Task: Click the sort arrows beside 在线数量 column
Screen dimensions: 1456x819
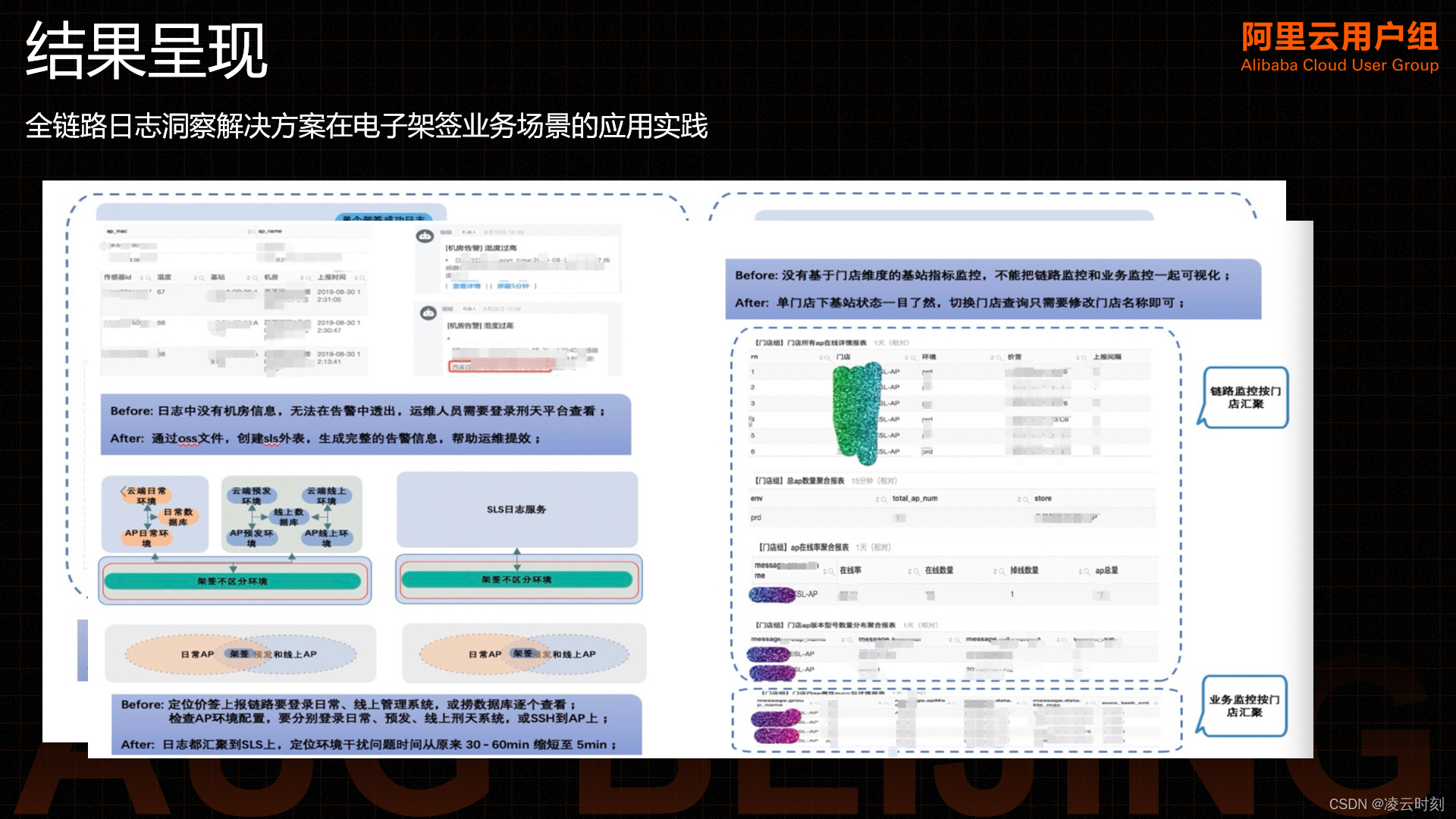Action: tap(995, 571)
